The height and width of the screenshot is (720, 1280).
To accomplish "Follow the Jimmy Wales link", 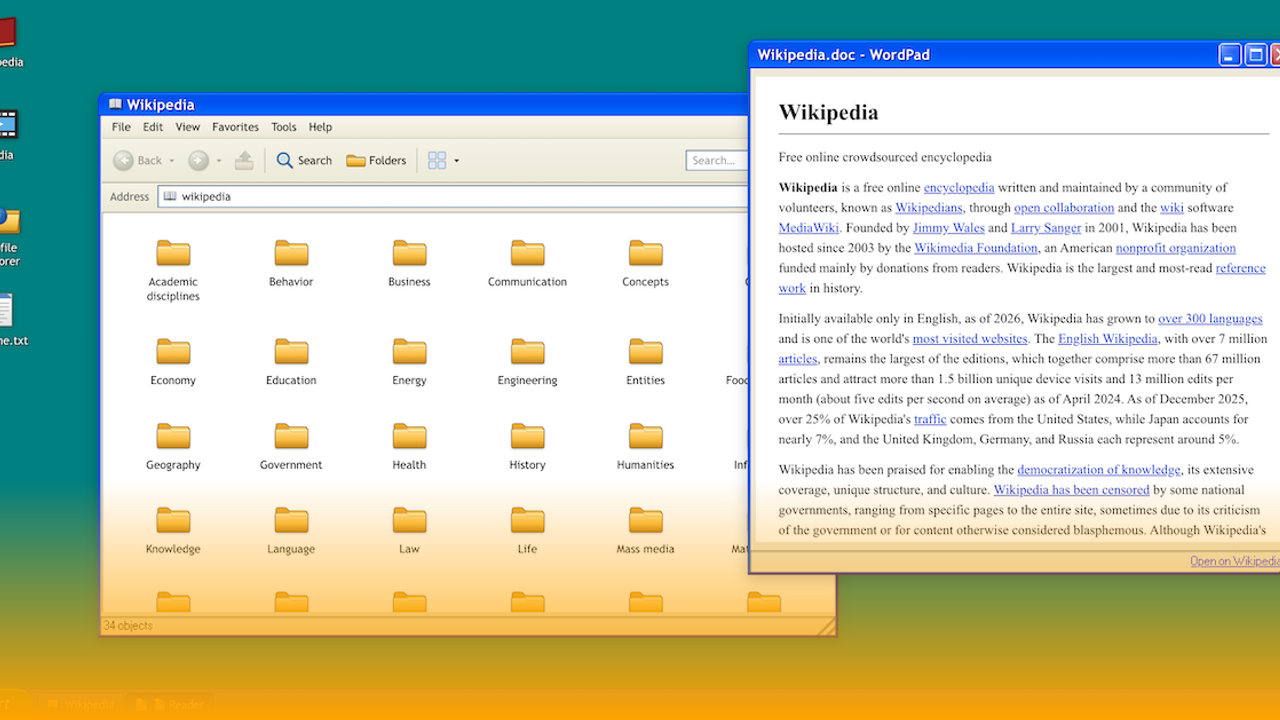I will pos(949,228).
